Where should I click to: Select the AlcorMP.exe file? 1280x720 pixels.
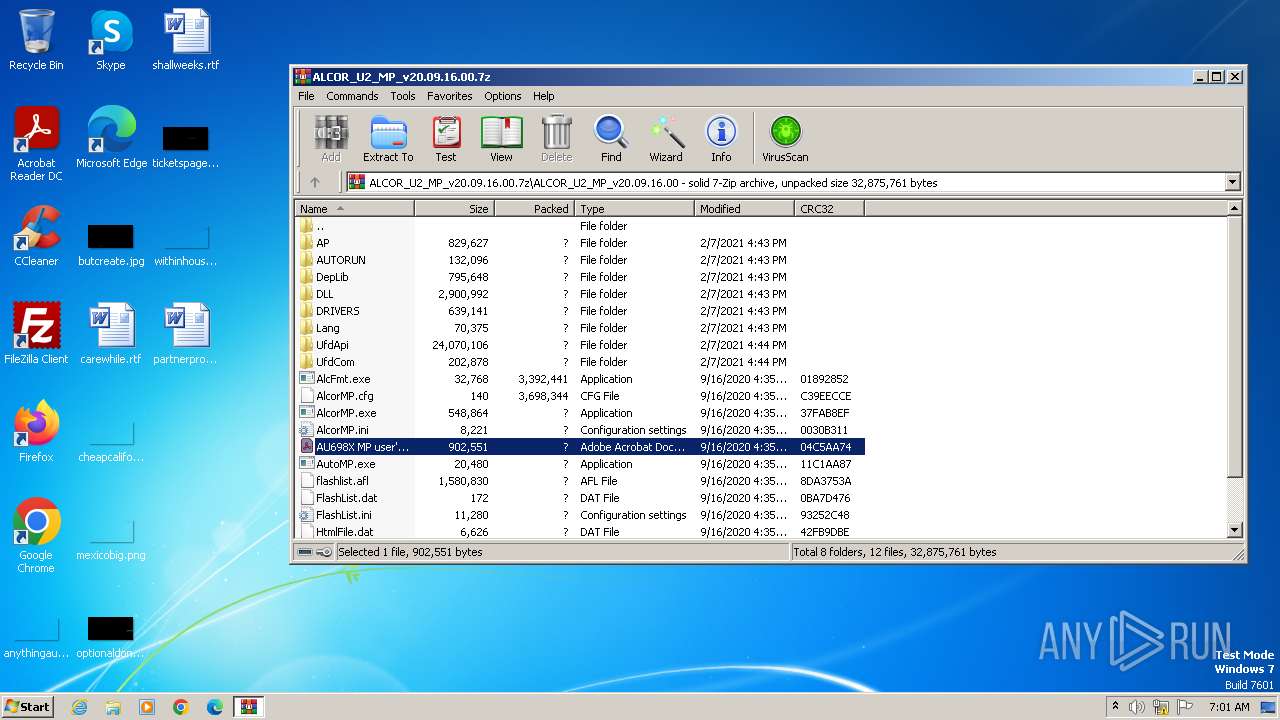point(345,413)
